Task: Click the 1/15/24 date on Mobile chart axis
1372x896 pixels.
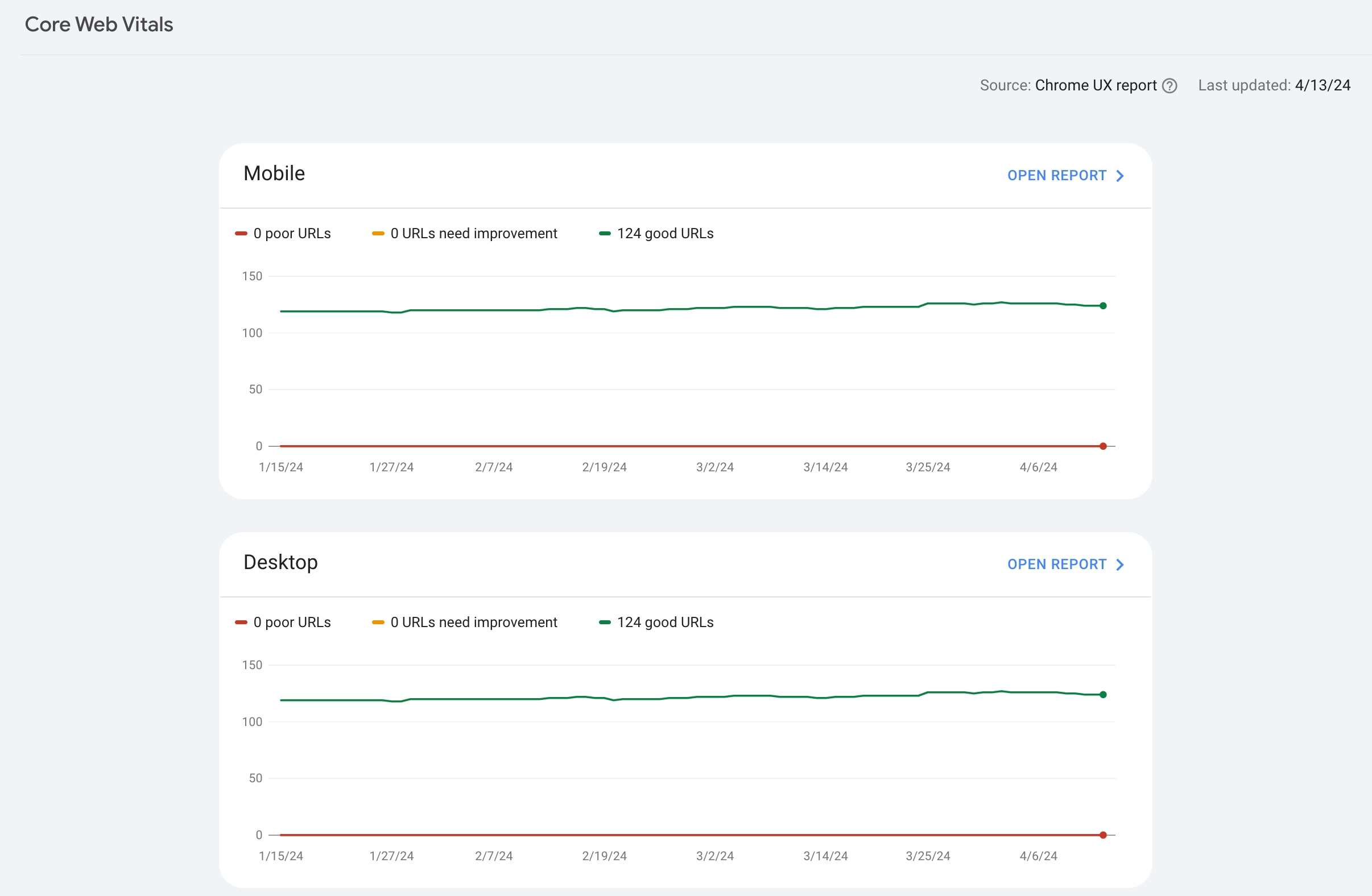Action: 281,467
